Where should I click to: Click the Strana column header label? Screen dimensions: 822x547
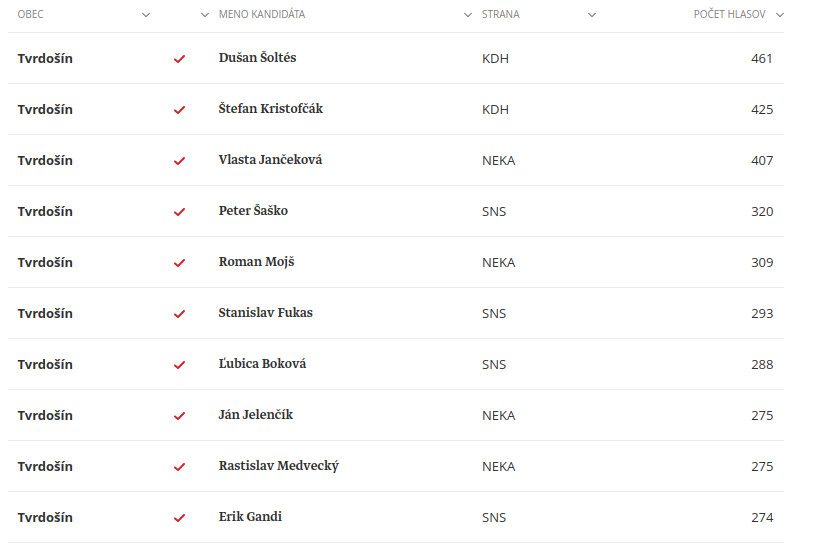pyautogui.click(x=500, y=15)
